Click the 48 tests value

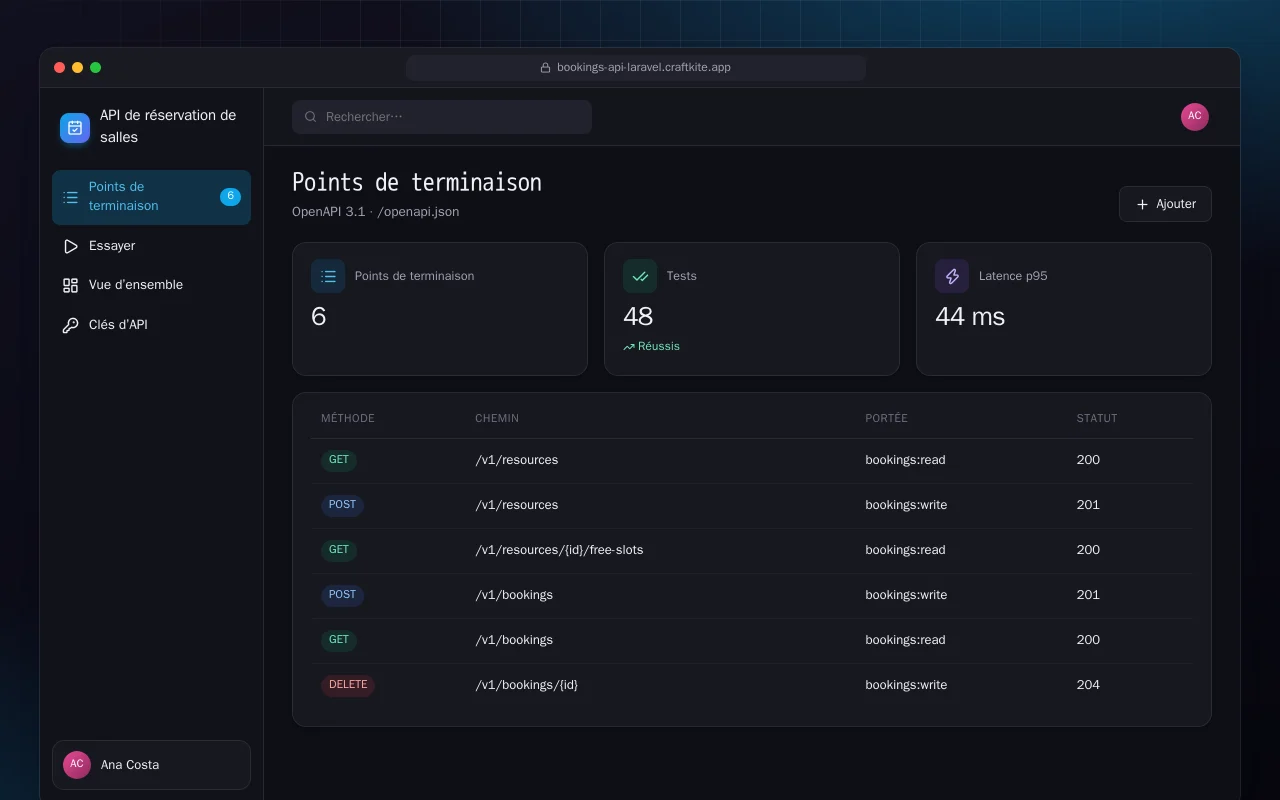(x=638, y=317)
